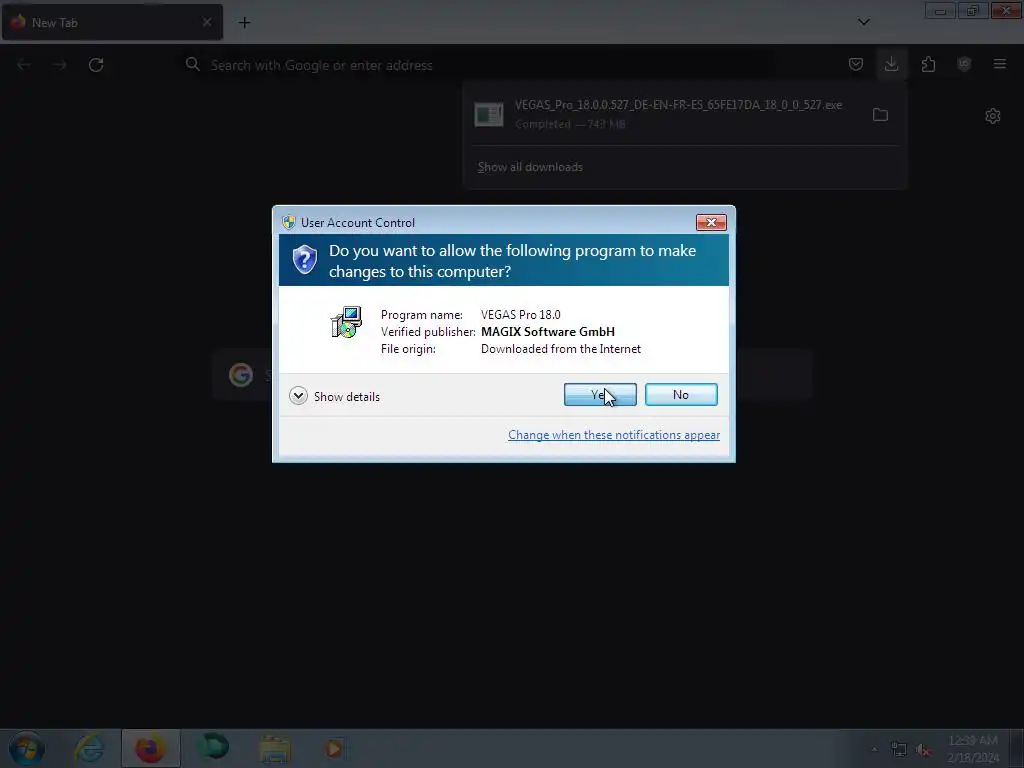Show hidden system tray icons
The image size is (1024, 768).
[874, 749]
